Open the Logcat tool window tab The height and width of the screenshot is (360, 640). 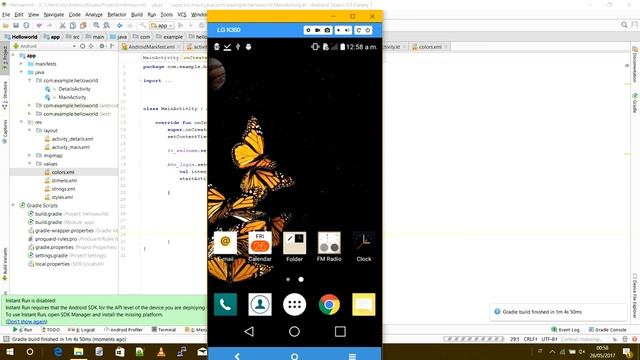(82, 329)
